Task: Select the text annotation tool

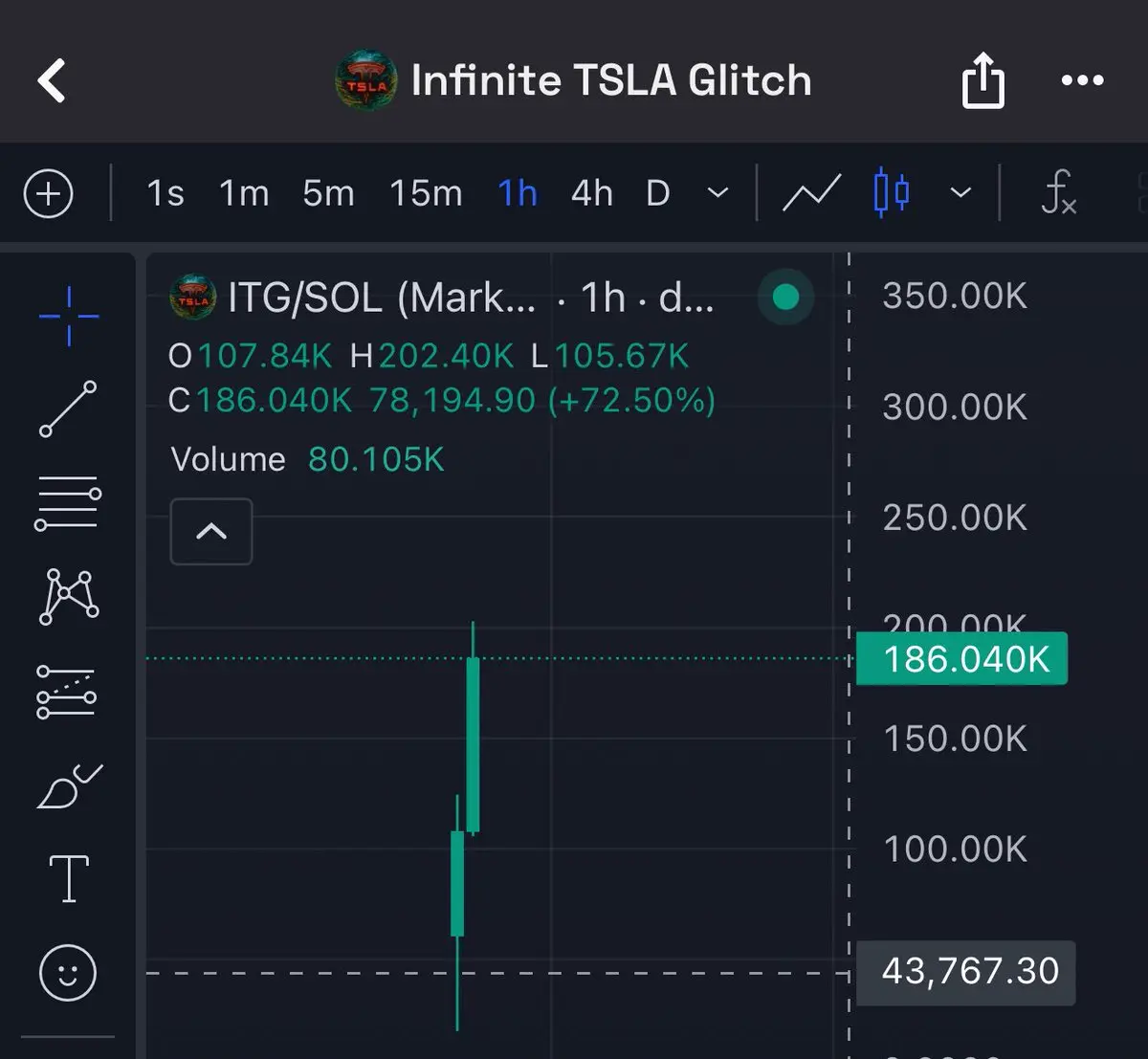Action: coord(69,879)
